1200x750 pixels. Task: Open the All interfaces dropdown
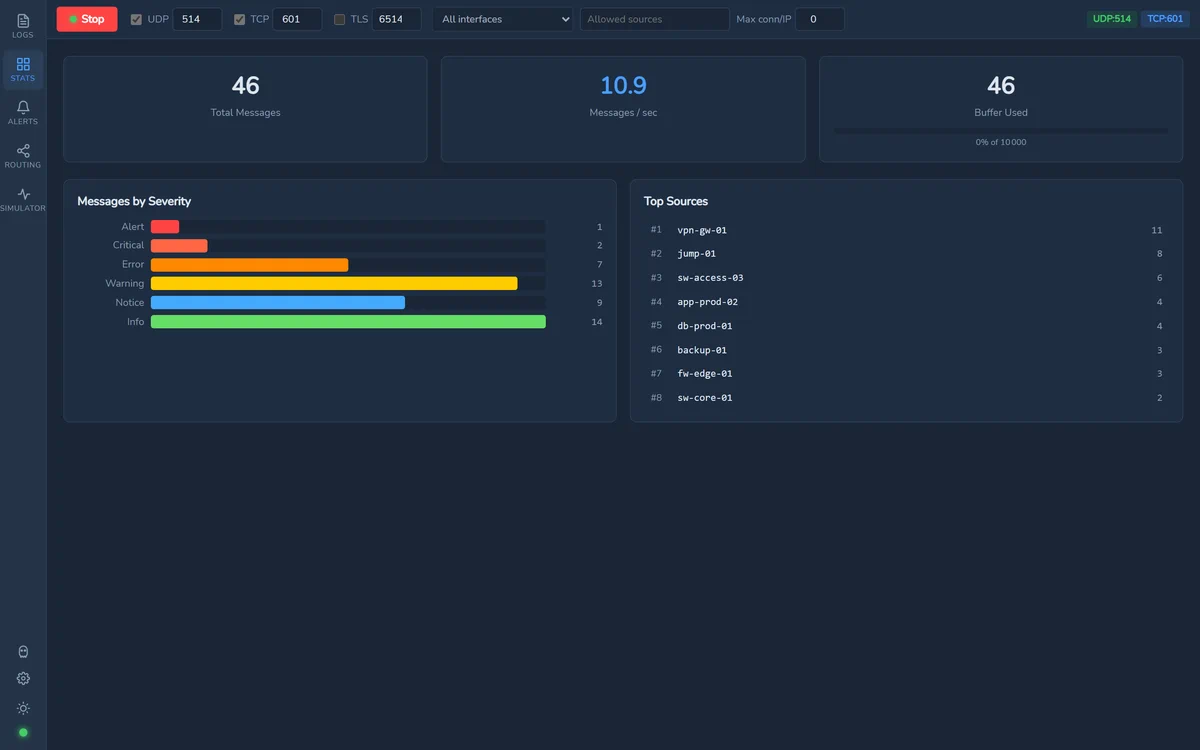coord(503,19)
